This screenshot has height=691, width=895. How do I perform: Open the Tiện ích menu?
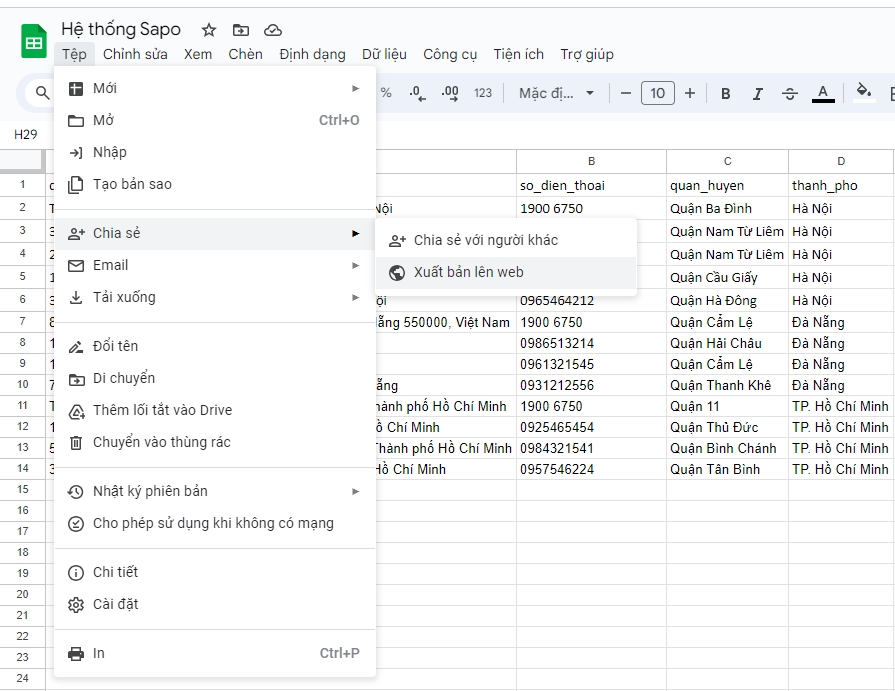tap(518, 54)
